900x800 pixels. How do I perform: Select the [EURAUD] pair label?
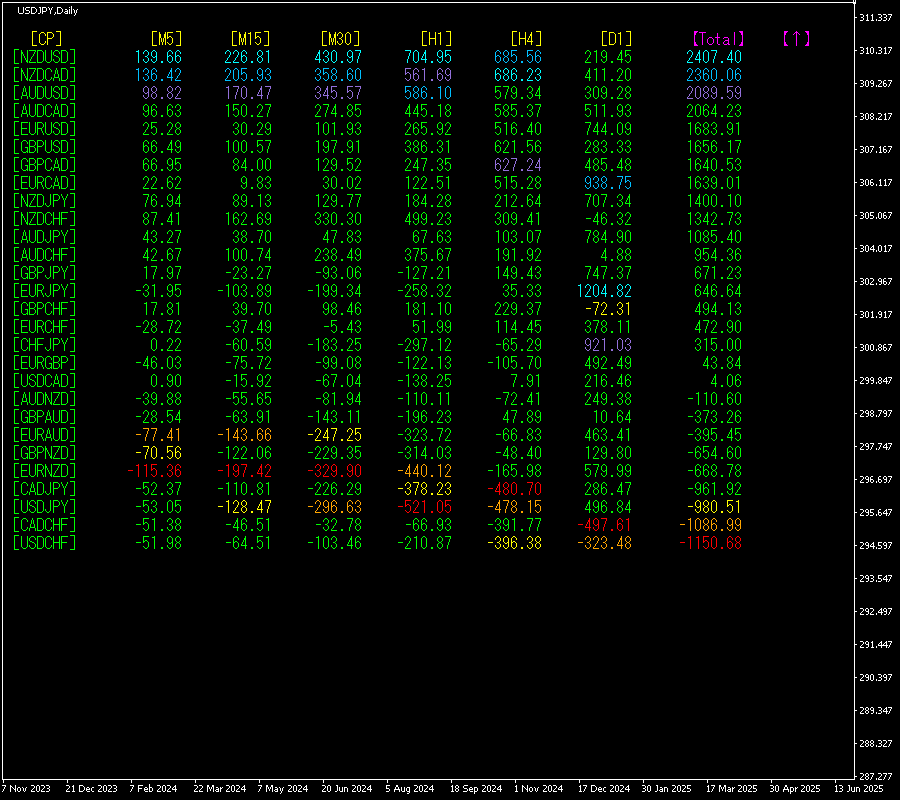(44, 435)
